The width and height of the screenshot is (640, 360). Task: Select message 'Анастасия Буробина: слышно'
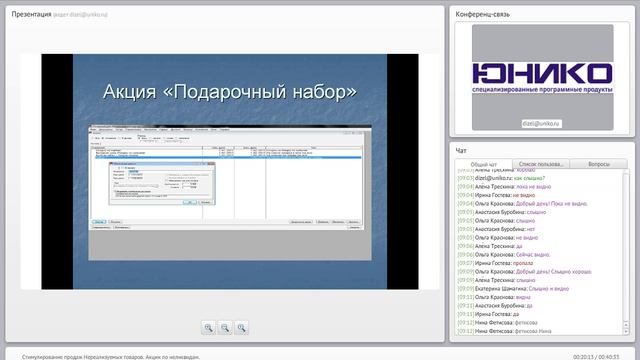pos(502,212)
